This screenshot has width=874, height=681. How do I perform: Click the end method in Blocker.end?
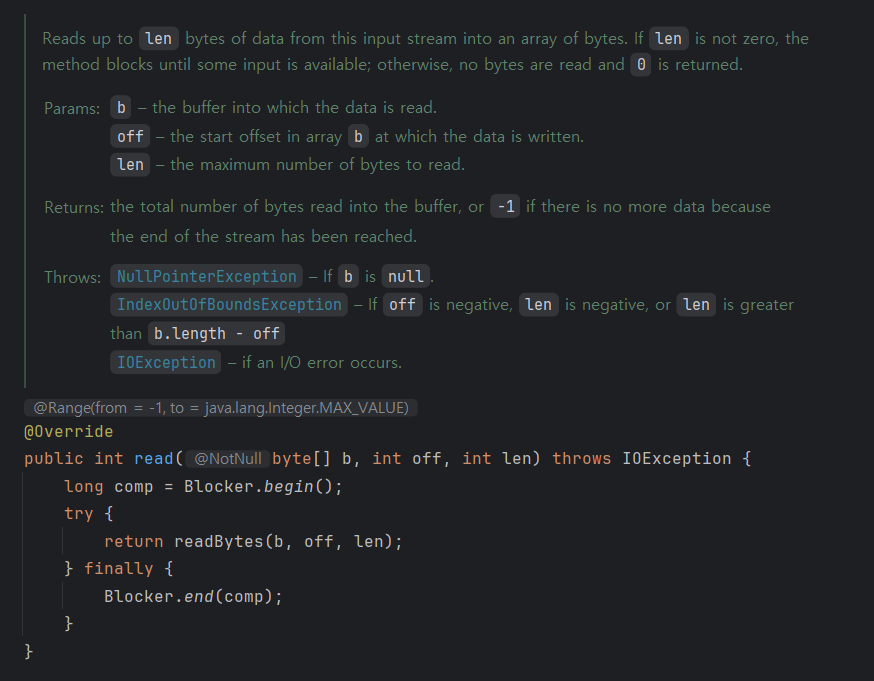pyautogui.click(x=199, y=597)
